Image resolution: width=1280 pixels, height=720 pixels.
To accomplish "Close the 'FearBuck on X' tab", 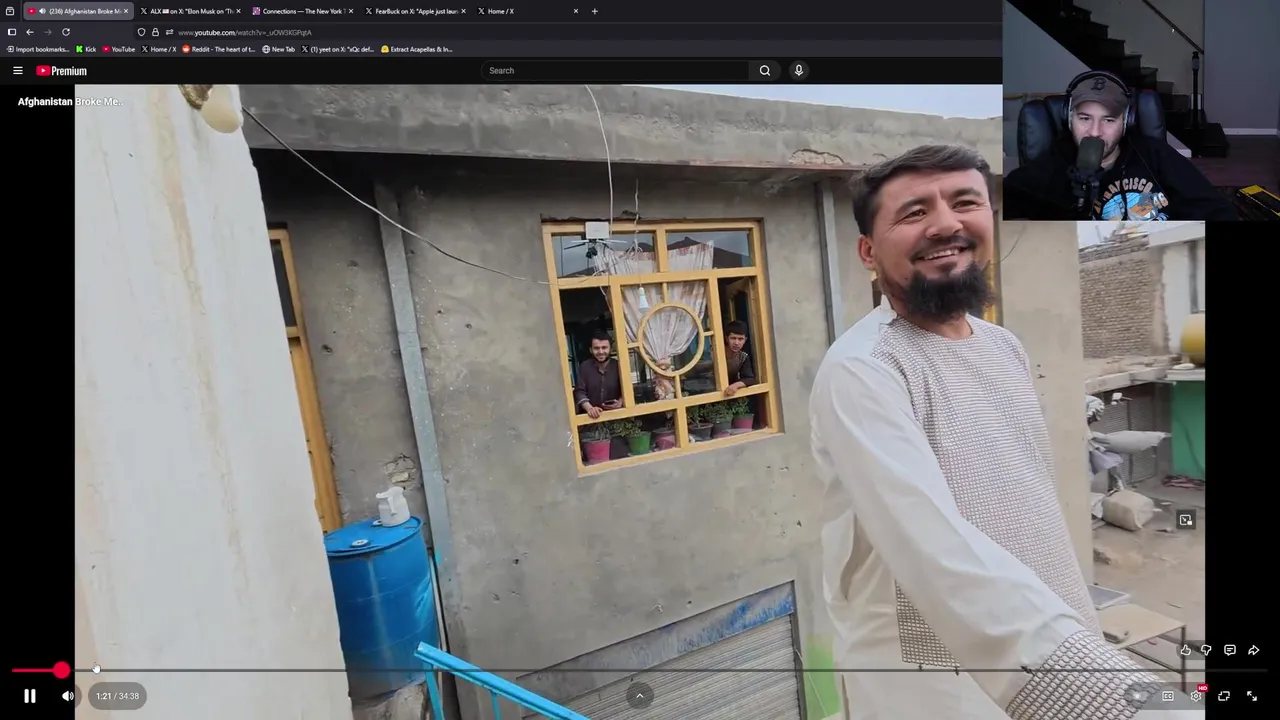I will (x=463, y=11).
